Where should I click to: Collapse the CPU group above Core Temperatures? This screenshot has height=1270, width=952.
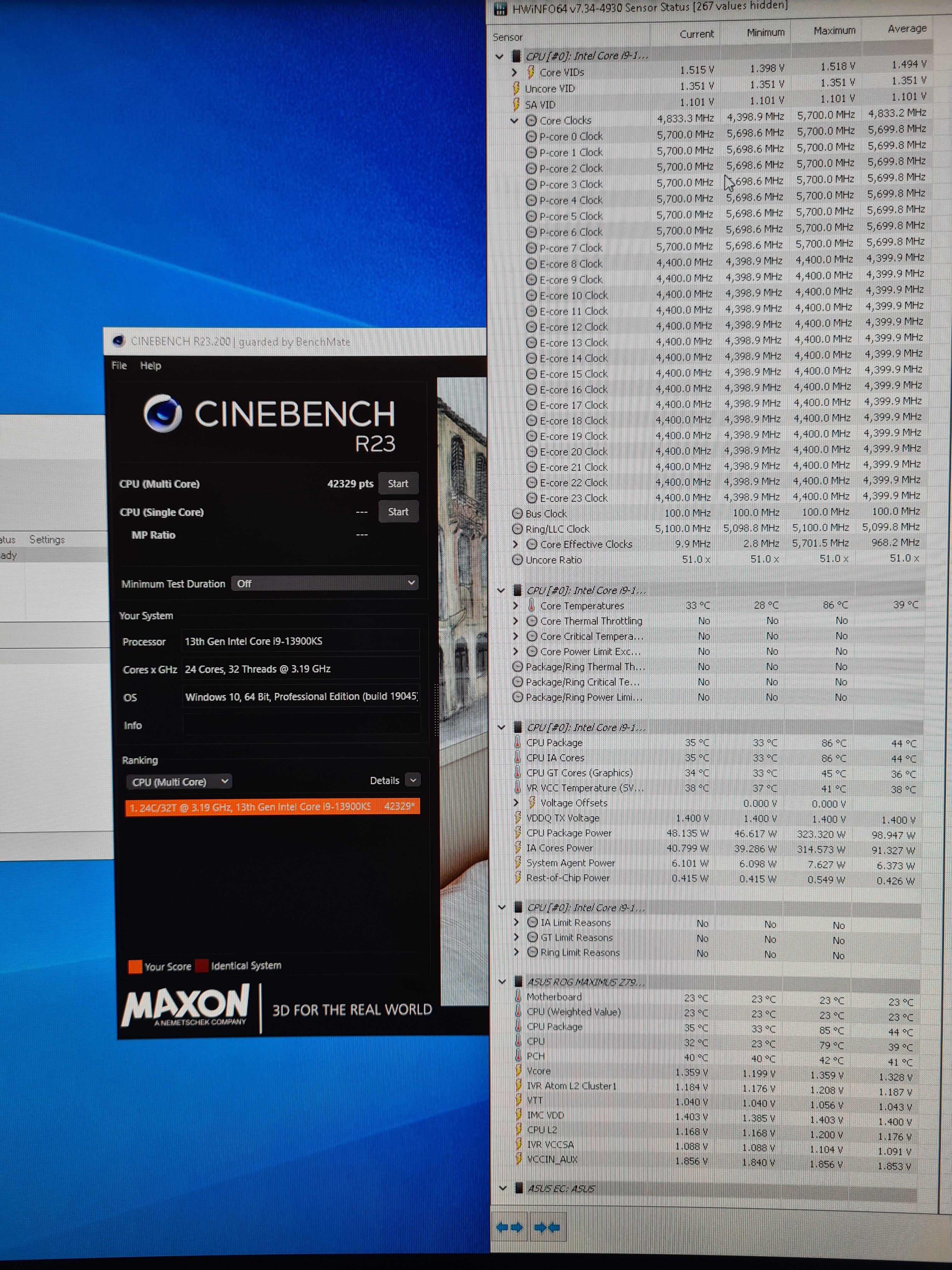(x=501, y=590)
